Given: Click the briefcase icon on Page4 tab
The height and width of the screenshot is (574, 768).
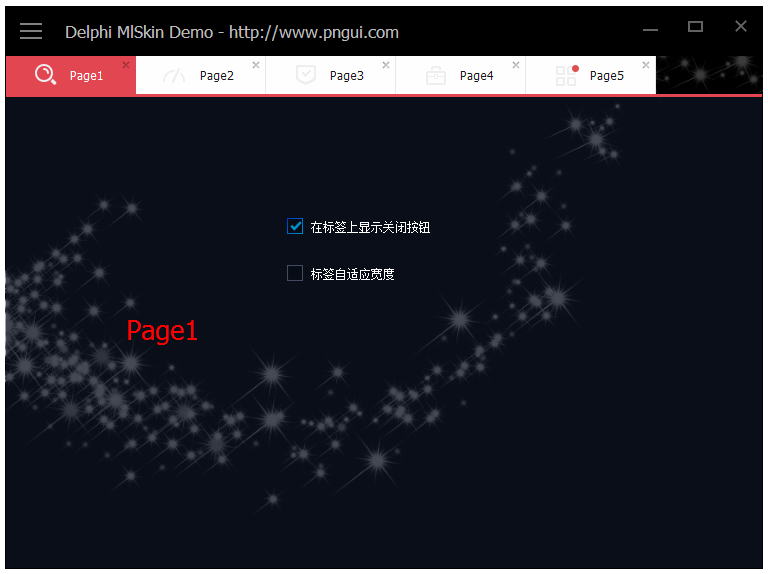Looking at the screenshot, I should point(436,75).
